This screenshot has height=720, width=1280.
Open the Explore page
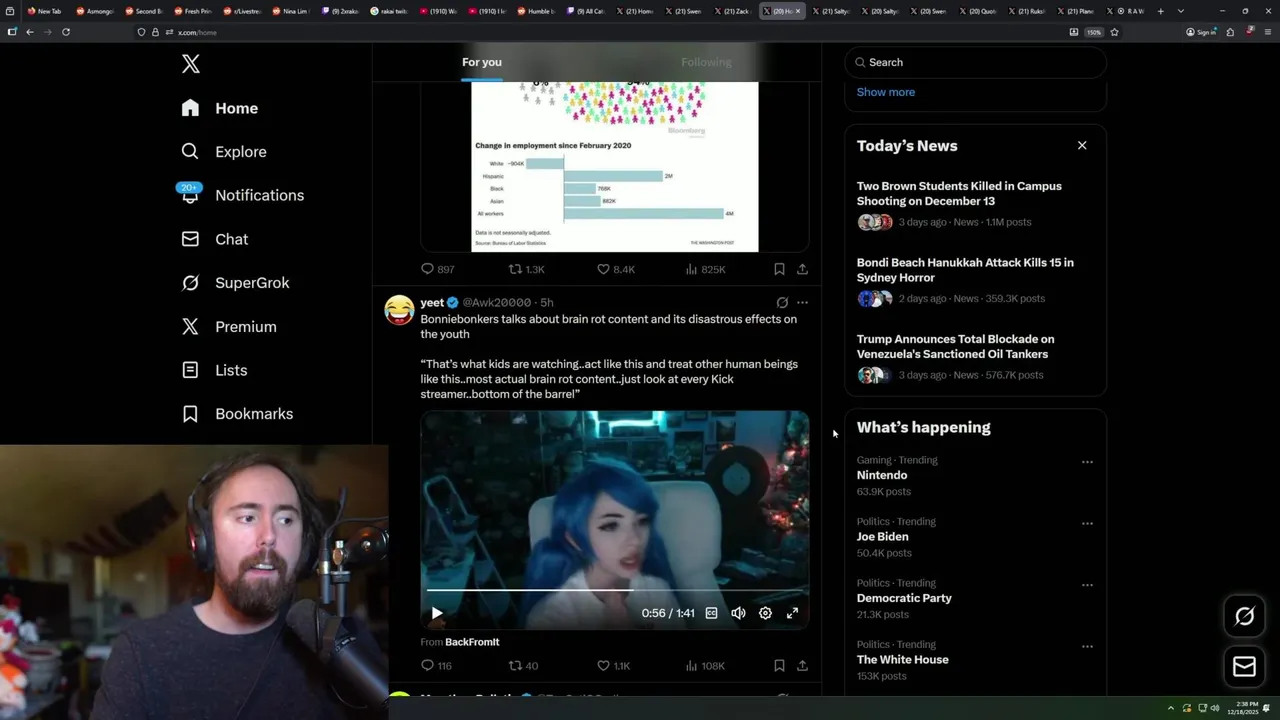[224, 152]
